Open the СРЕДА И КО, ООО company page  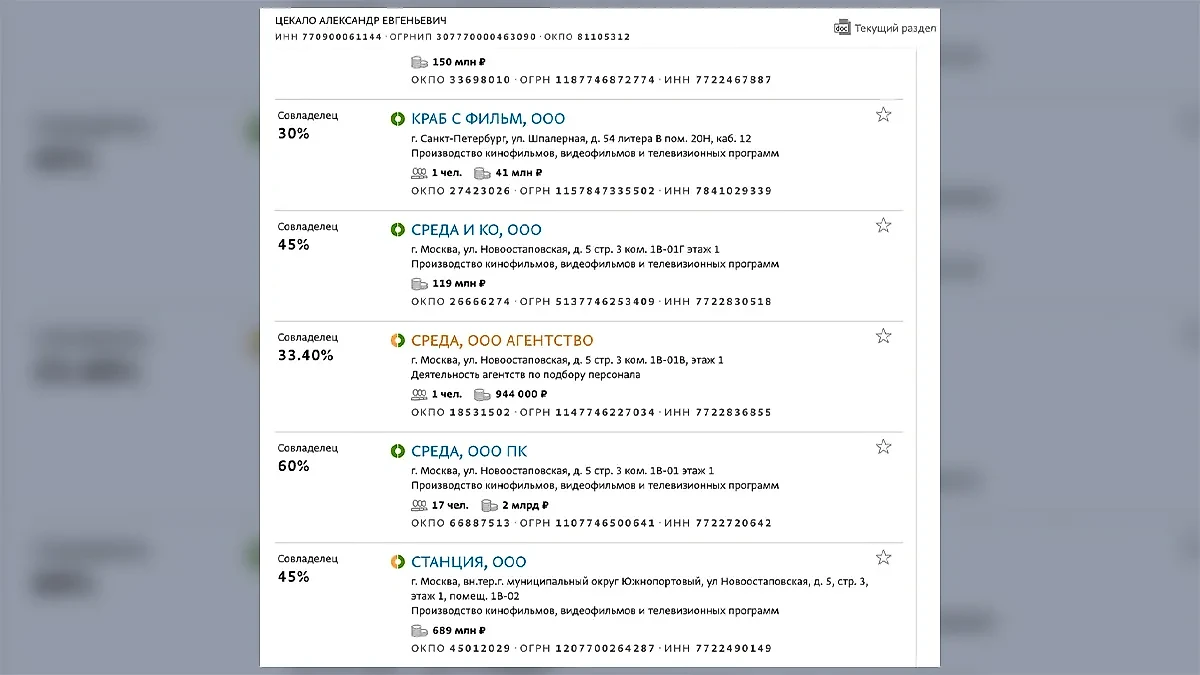476,230
